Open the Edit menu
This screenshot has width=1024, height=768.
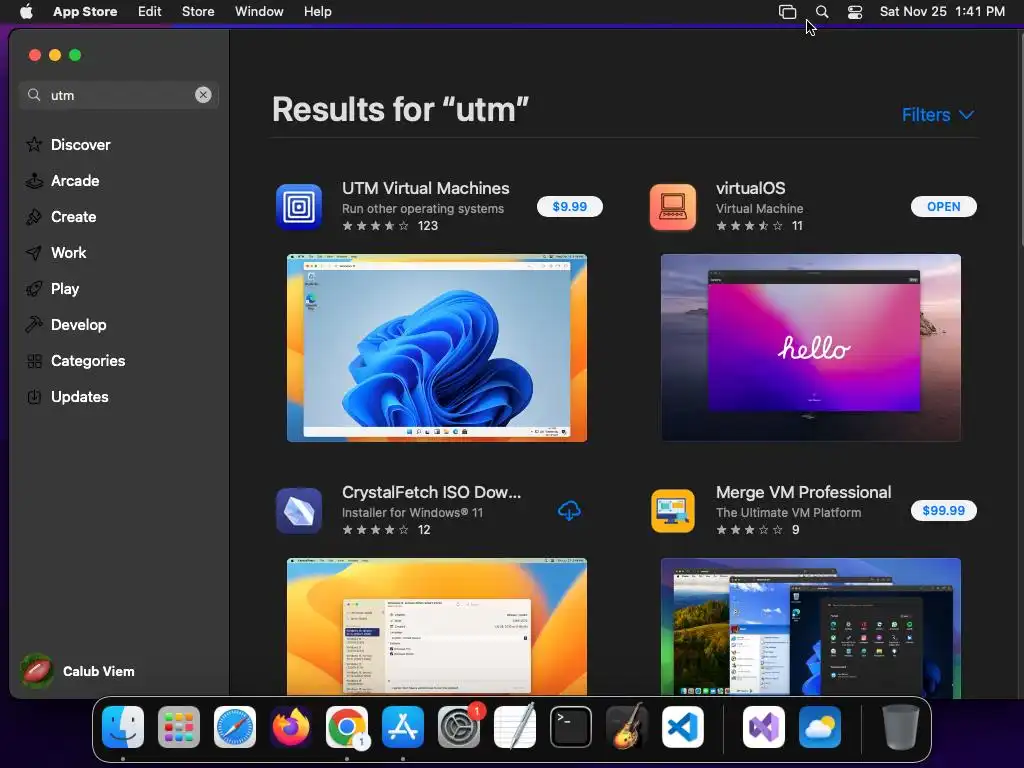(150, 12)
